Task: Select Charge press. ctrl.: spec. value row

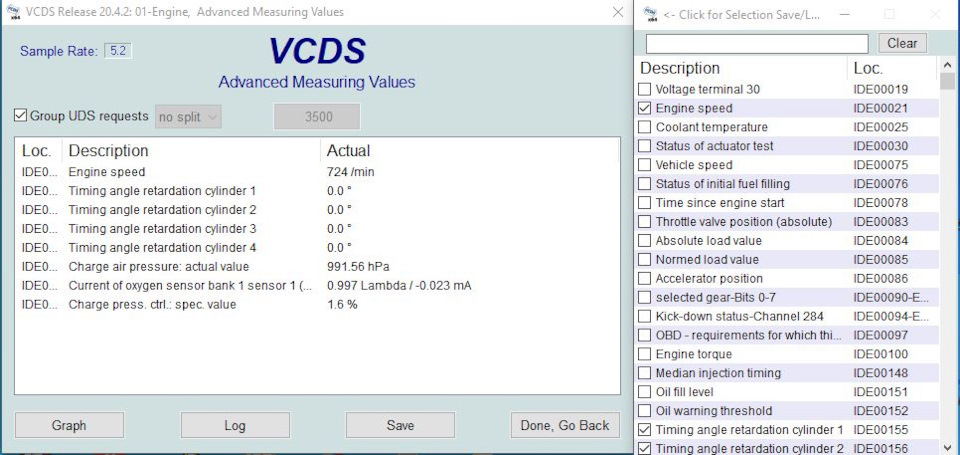Action: (x=317, y=304)
